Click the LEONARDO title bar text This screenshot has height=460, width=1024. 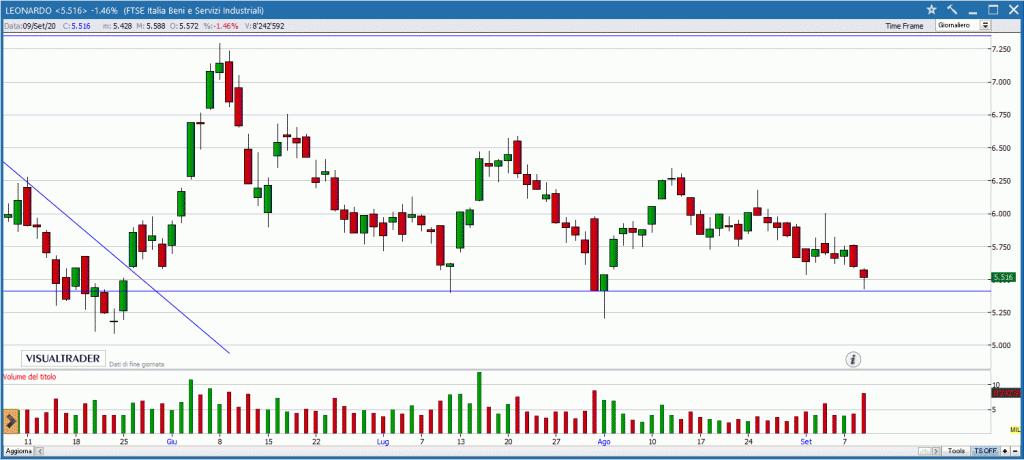point(134,9)
